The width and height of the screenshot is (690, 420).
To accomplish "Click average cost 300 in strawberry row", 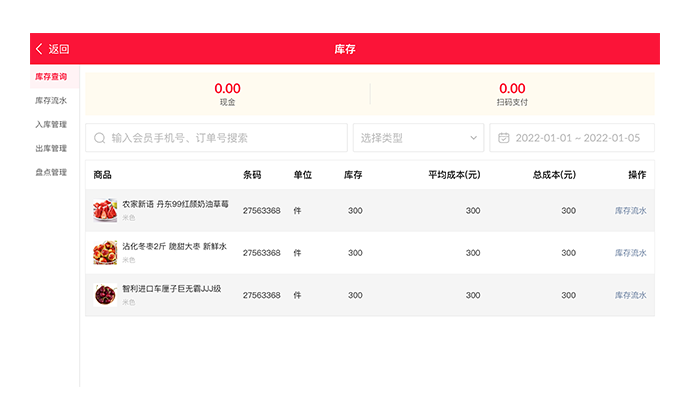I will (473, 210).
